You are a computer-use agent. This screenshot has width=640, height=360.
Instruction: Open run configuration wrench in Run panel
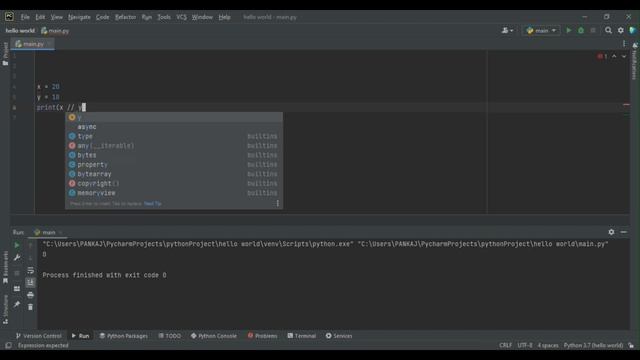[x=17, y=258]
